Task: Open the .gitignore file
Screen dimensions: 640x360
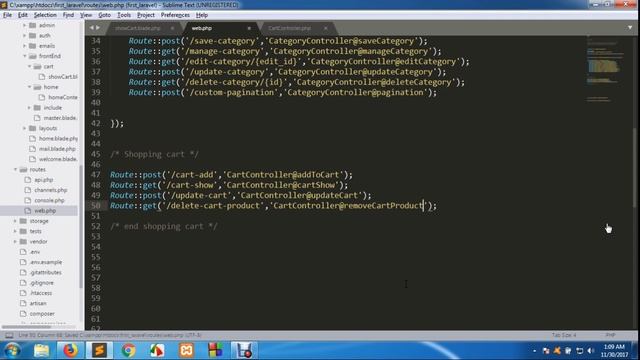Action: click(42, 282)
